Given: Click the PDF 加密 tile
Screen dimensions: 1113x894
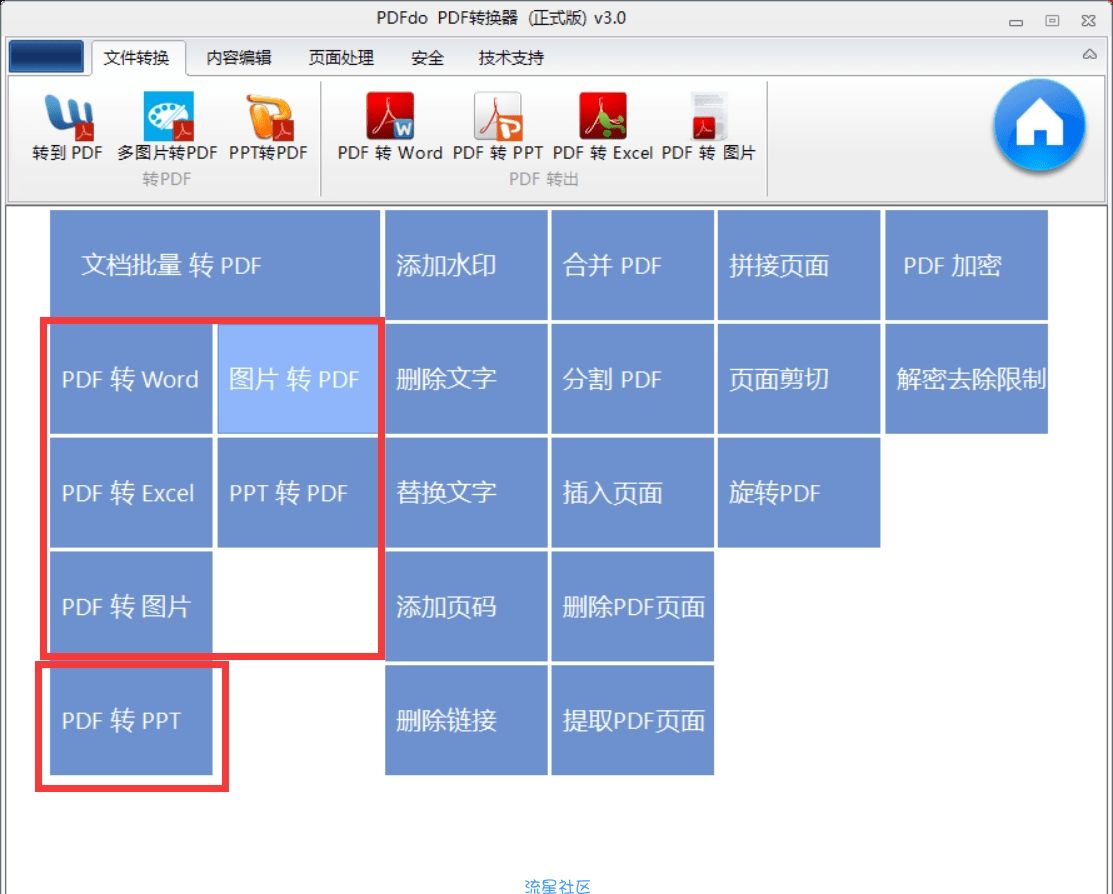Looking at the screenshot, I should (967, 265).
